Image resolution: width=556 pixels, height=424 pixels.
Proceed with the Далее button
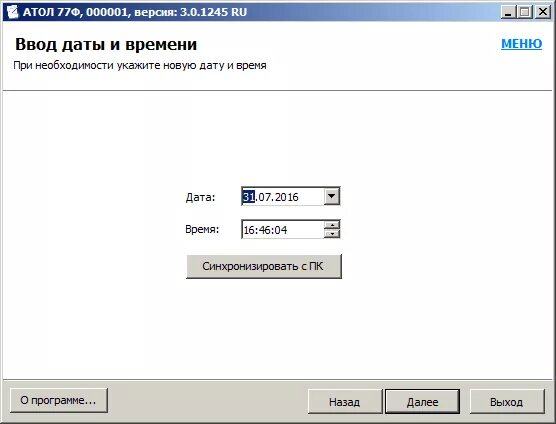click(x=422, y=402)
